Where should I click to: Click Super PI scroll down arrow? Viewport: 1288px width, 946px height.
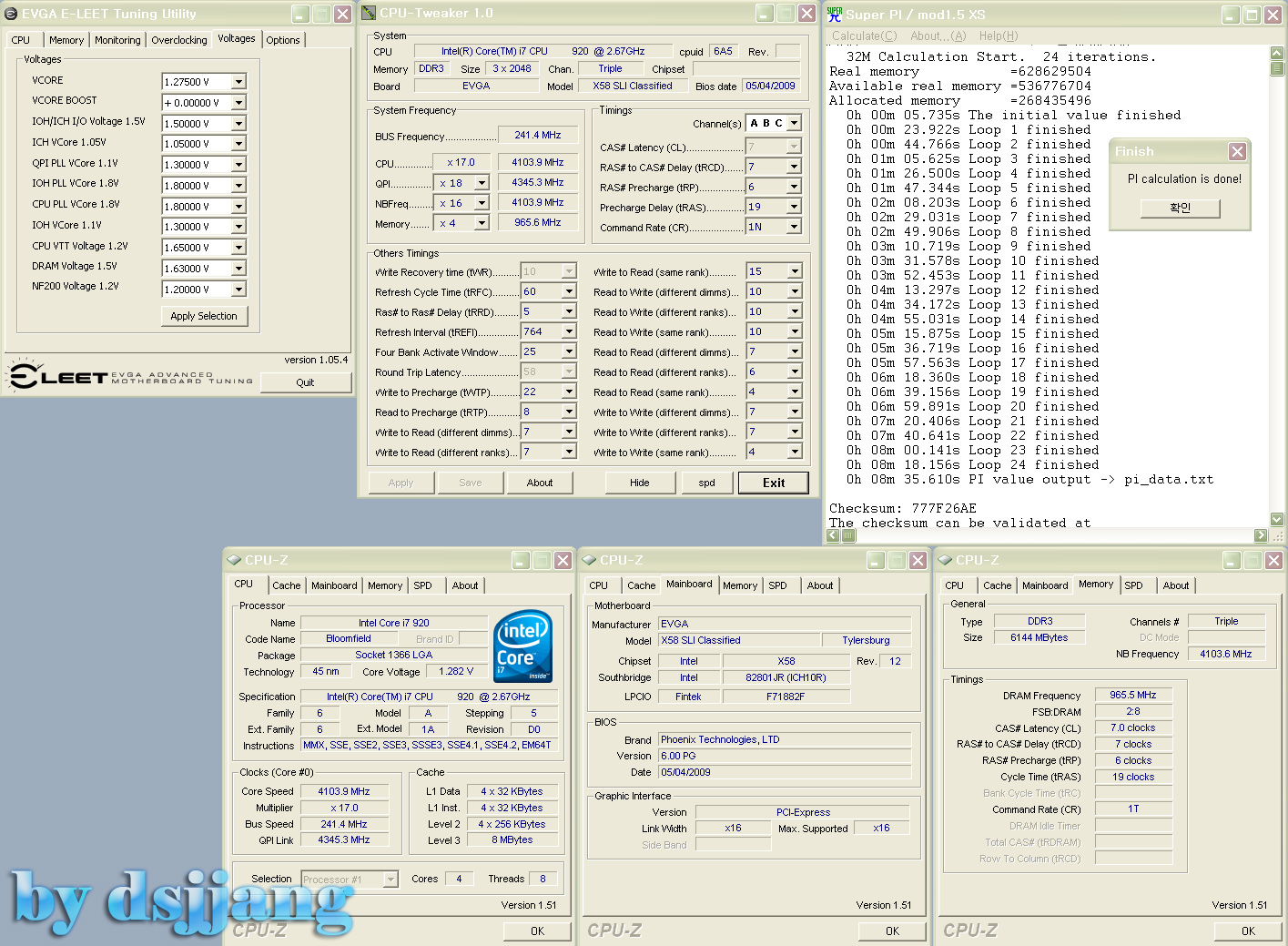(1277, 519)
